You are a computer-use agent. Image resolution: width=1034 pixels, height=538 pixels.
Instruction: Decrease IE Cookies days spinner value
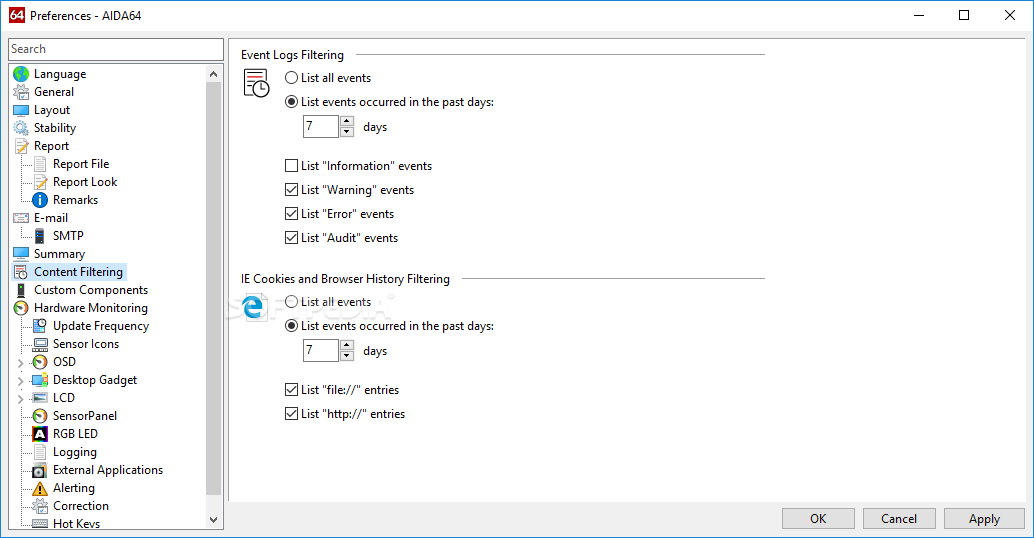tap(347, 356)
